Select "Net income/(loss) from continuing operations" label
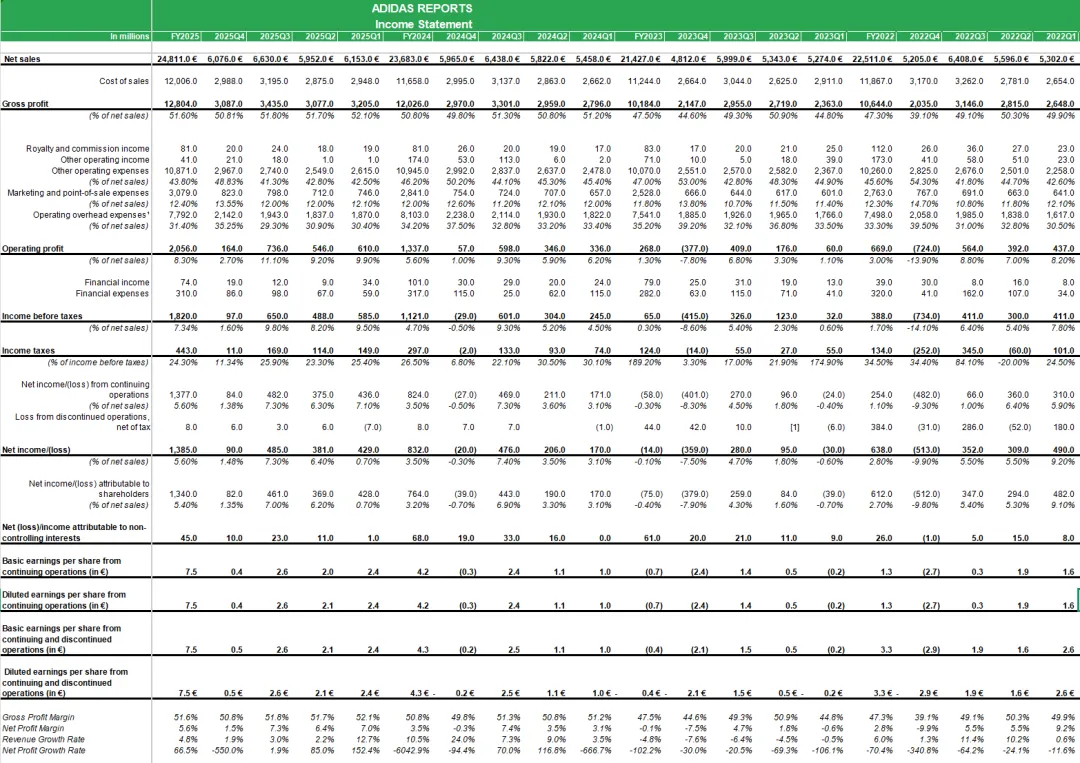The width and height of the screenshot is (1080, 763). (85, 390)
